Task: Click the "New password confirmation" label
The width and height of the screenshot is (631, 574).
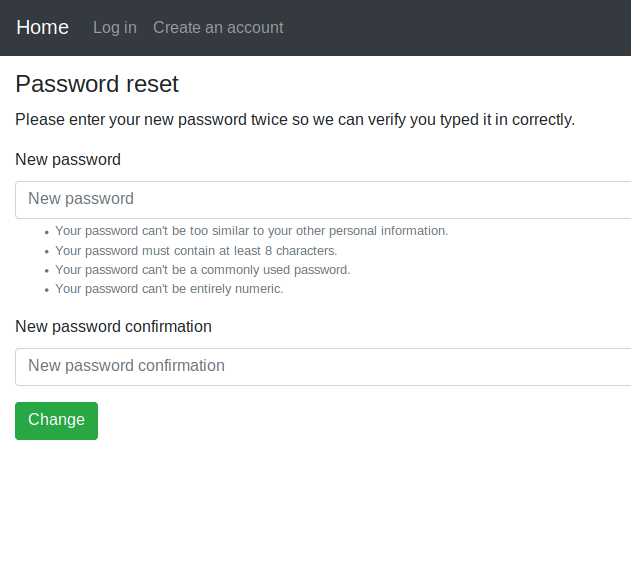Action: point(113,326)
